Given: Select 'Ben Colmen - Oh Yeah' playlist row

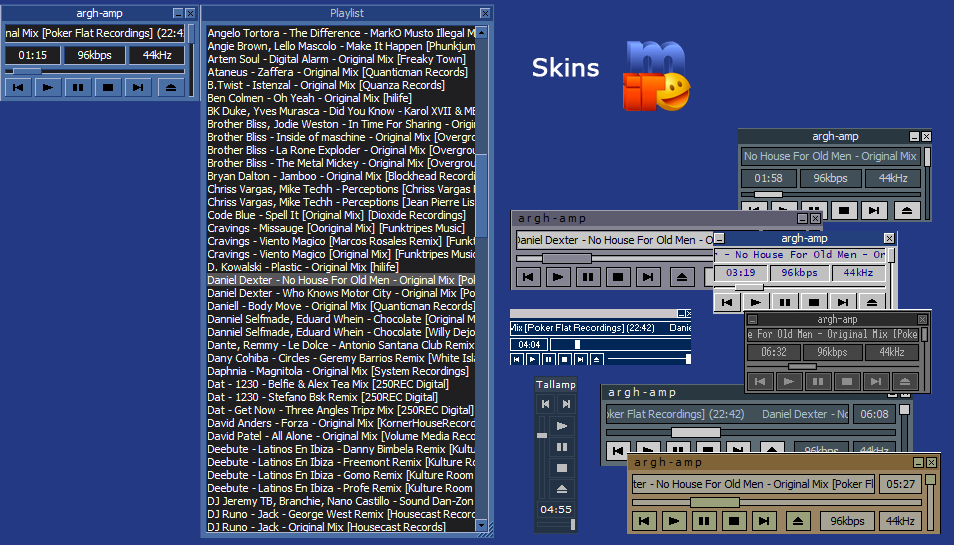Looking at the screenshot, I should 341,98.
